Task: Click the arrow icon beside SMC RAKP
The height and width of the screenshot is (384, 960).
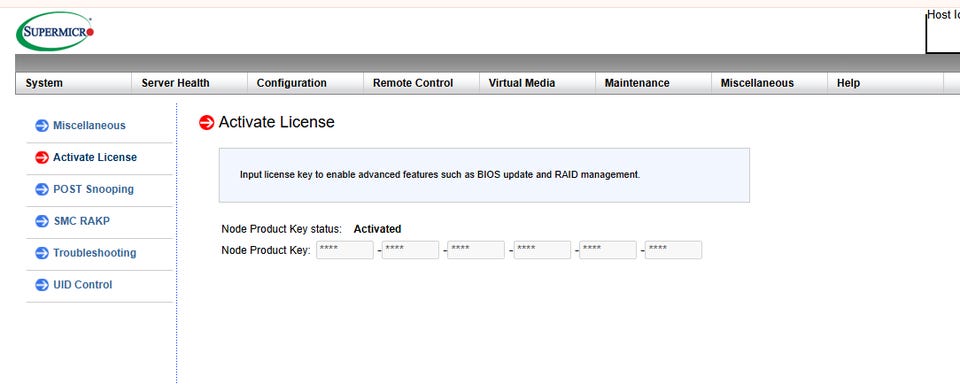Action: pos(42,221)
